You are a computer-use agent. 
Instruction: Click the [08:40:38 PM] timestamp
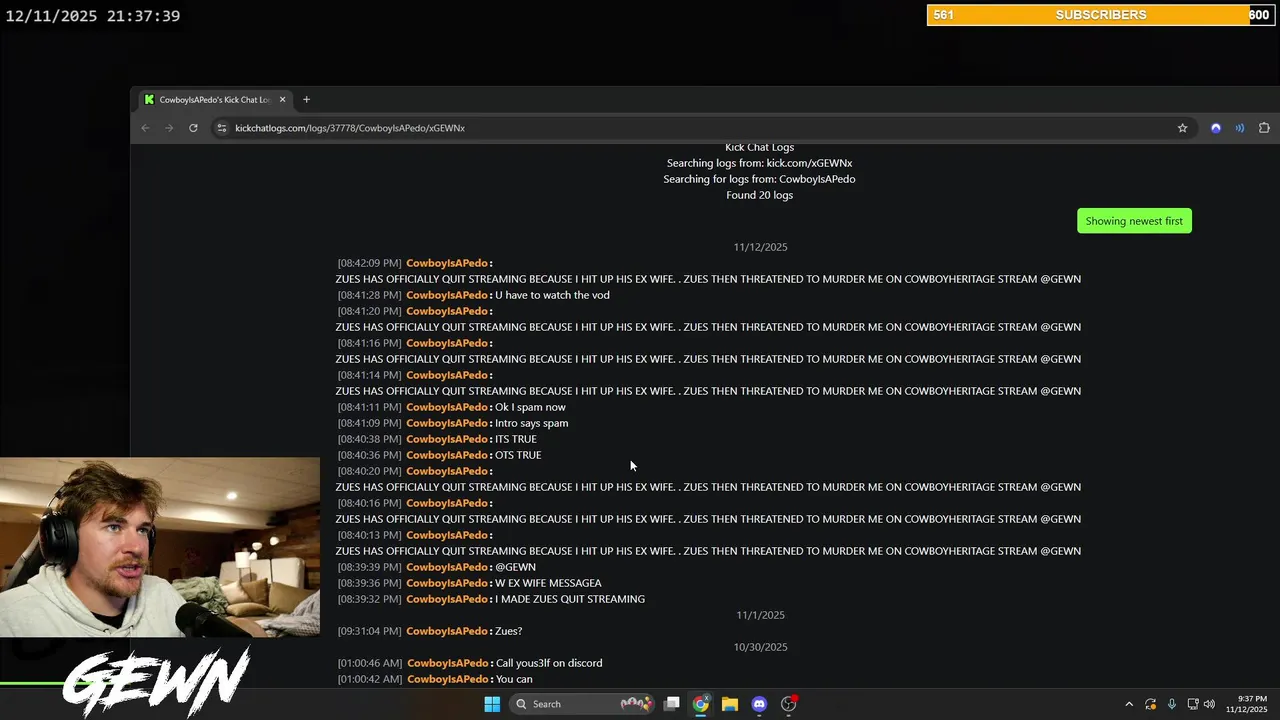coord(369,439)
